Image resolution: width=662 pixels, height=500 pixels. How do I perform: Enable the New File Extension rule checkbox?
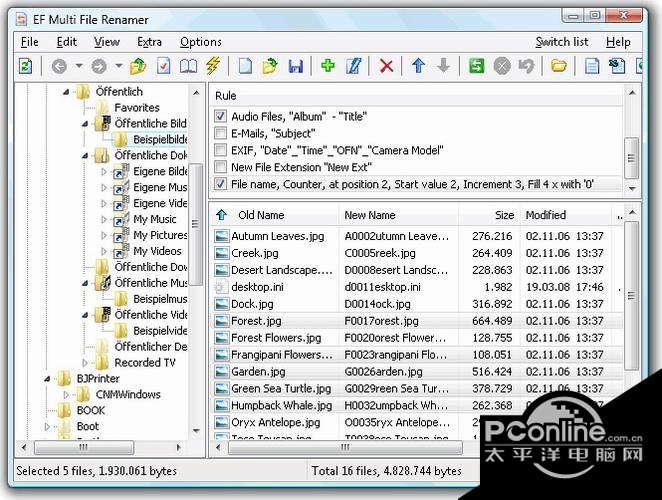[x=220, y=167]
